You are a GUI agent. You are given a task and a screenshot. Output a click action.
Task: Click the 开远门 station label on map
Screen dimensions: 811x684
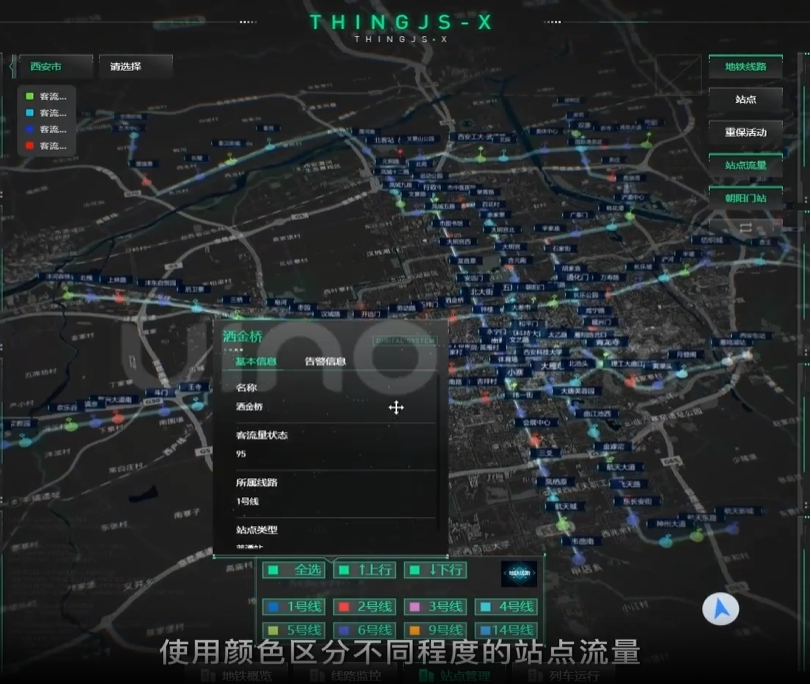click(370, 314)
